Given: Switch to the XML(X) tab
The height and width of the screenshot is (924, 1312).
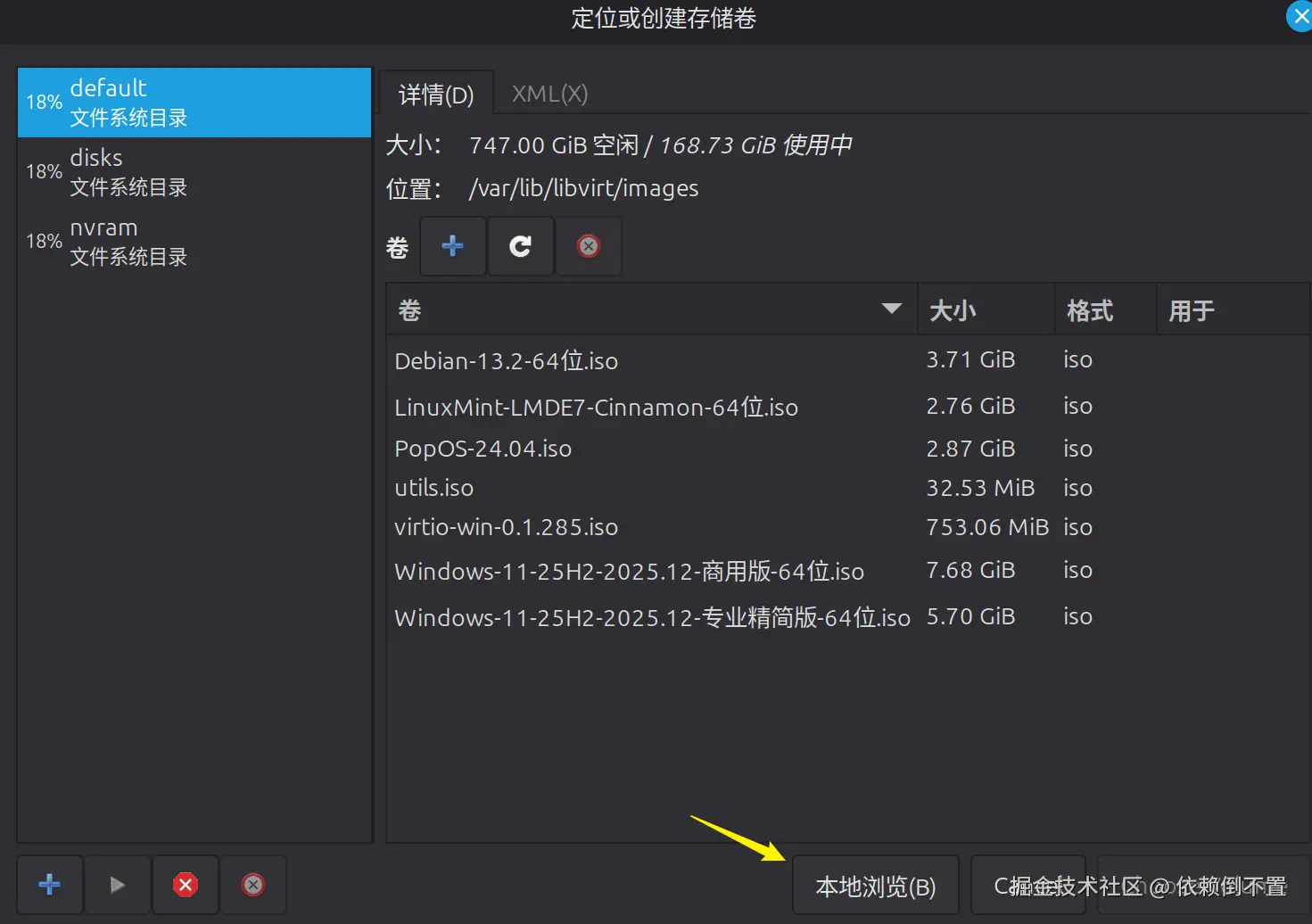Looking at the screenshot, I should (x=549, y=94).
